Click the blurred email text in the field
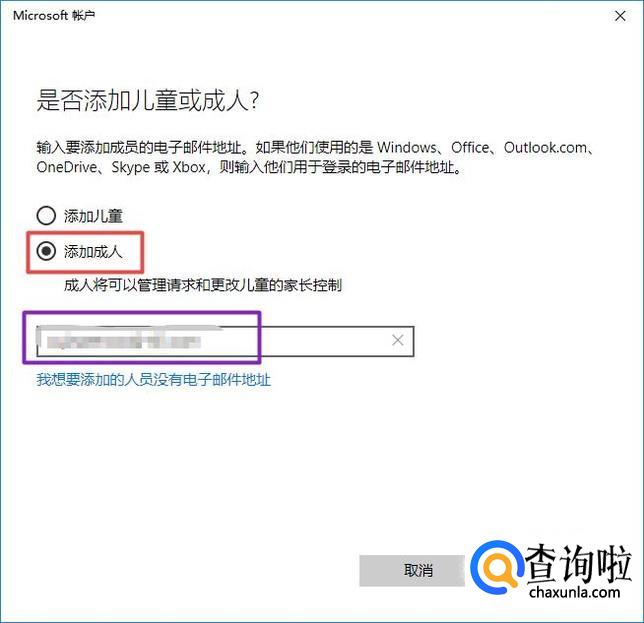Viewport: 644px width, 623px height. 123,342
